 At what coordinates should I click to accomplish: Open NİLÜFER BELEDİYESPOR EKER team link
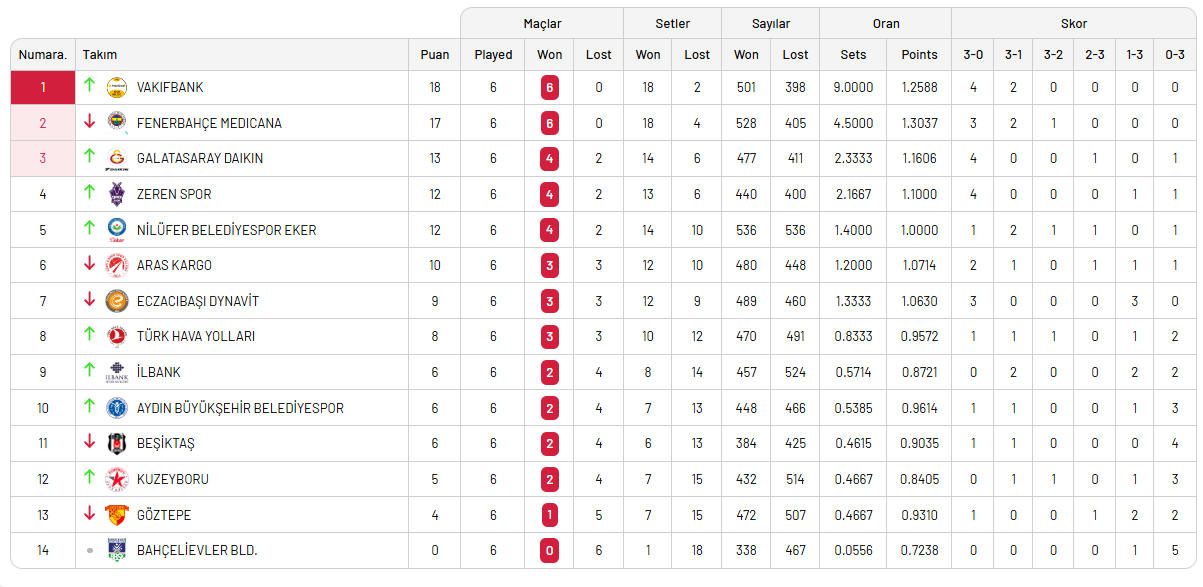(226, 230)
